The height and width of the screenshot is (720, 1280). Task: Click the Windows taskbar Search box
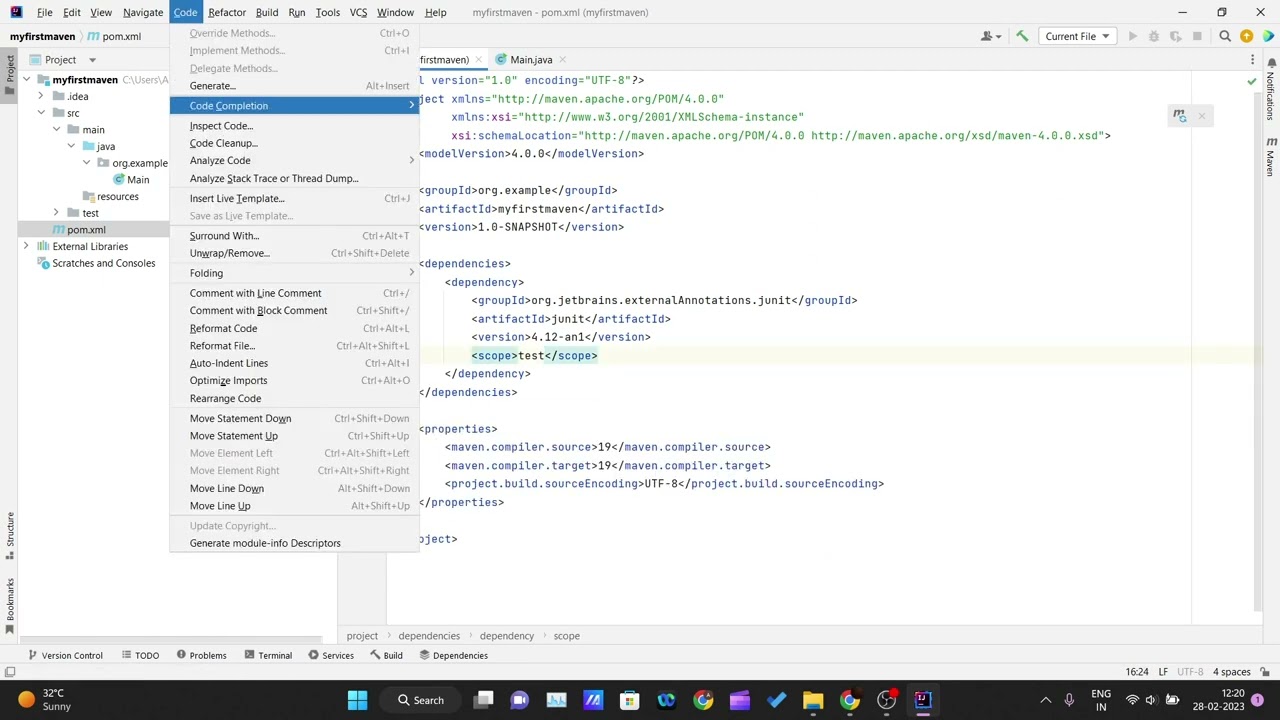point(420,700)
